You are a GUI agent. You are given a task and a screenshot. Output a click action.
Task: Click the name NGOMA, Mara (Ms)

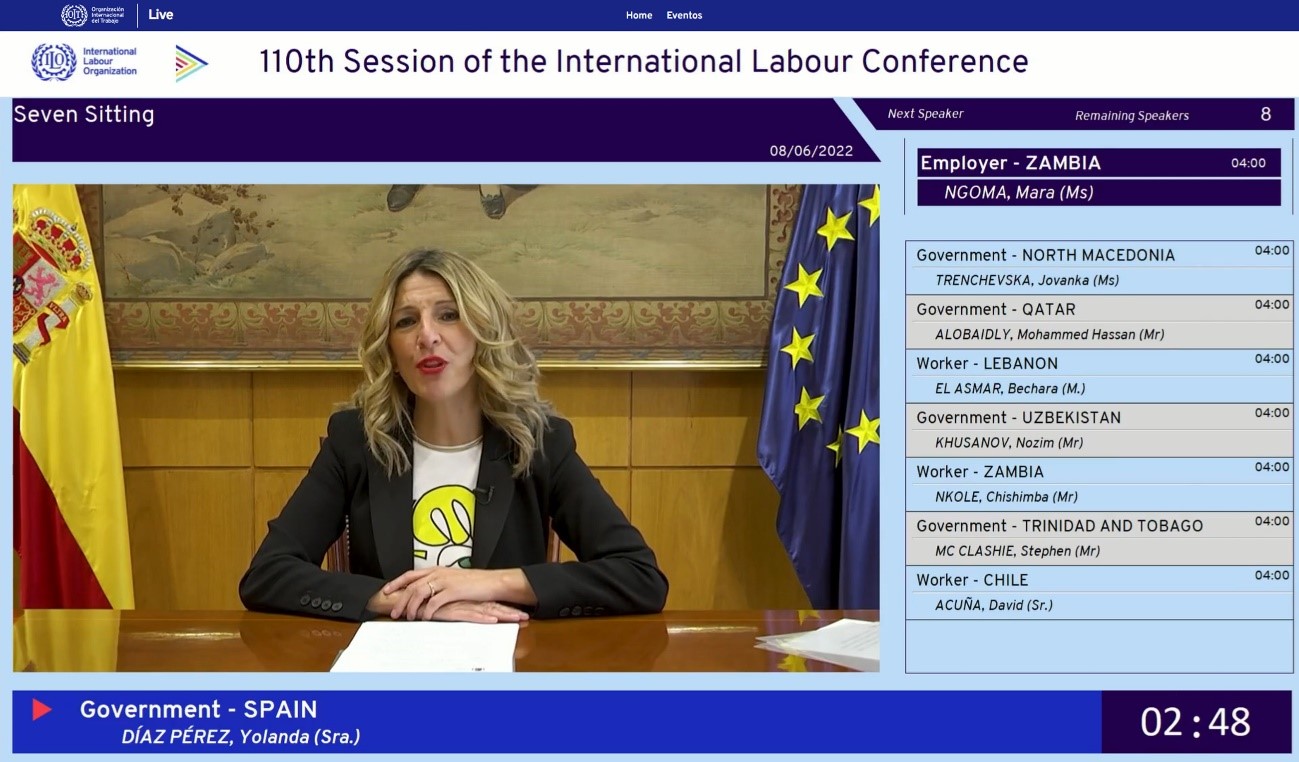1019,193
